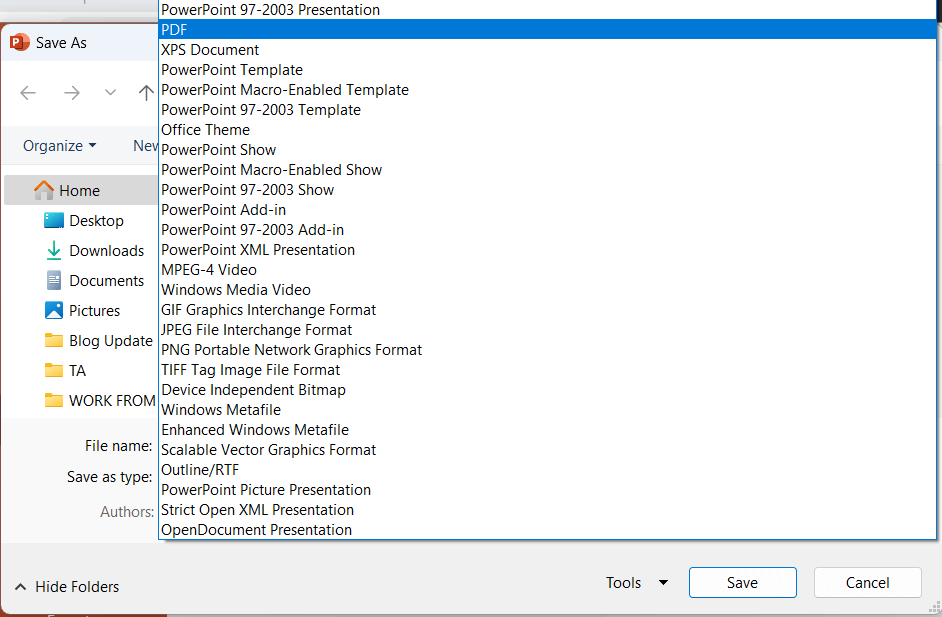This screenshot has width=942, height=617.
Task: Select Windows Media Video type
Action: tap(547, 290)
